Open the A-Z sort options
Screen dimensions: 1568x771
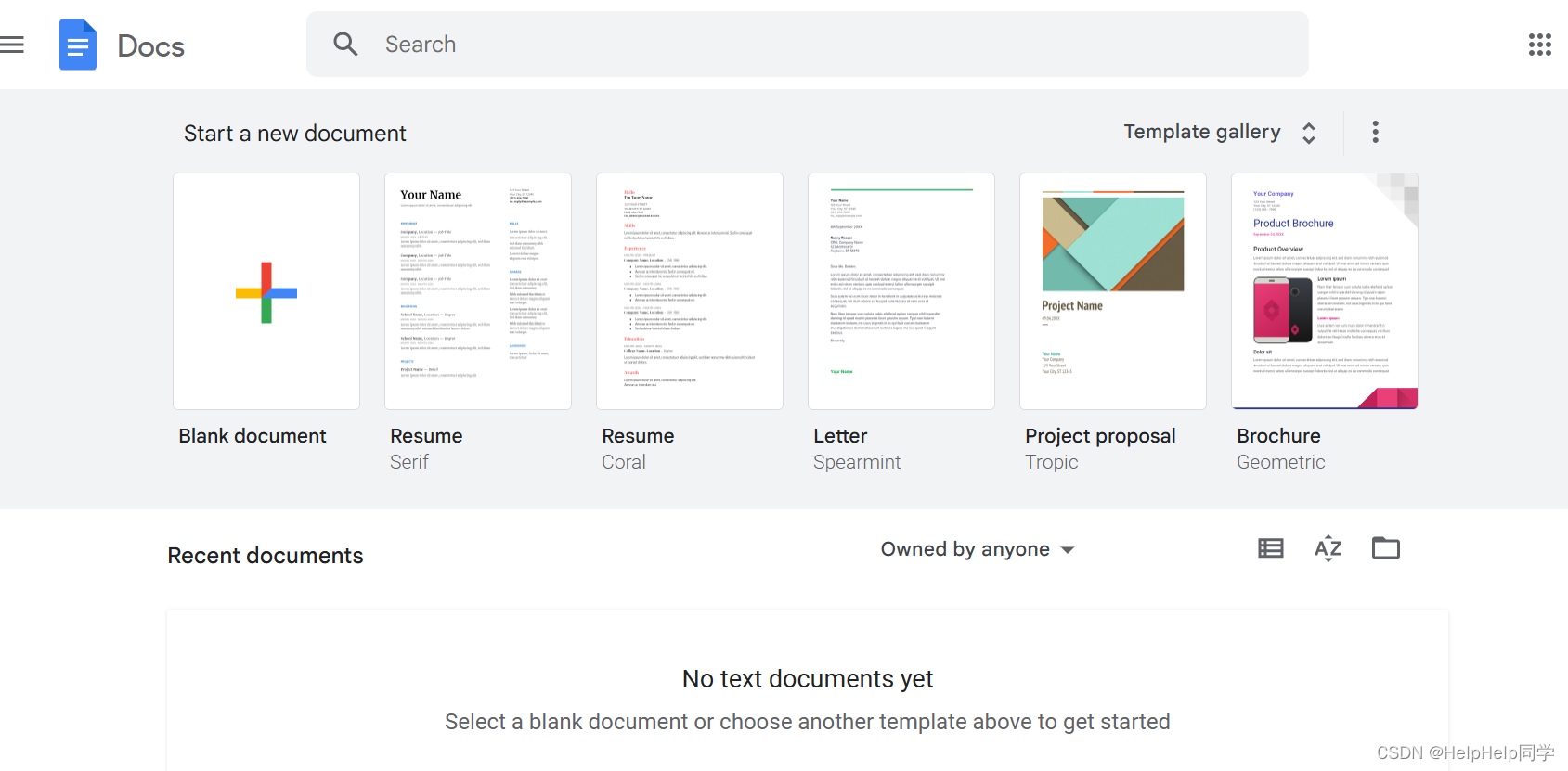pos(1328,548)
